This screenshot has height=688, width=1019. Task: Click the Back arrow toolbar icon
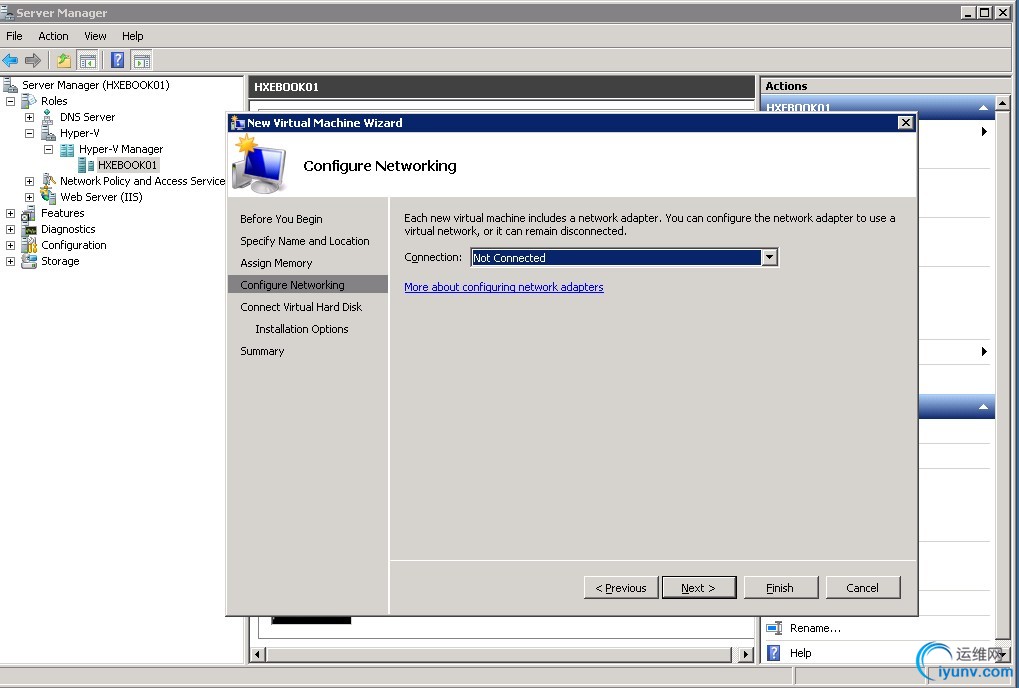point(10,60)
